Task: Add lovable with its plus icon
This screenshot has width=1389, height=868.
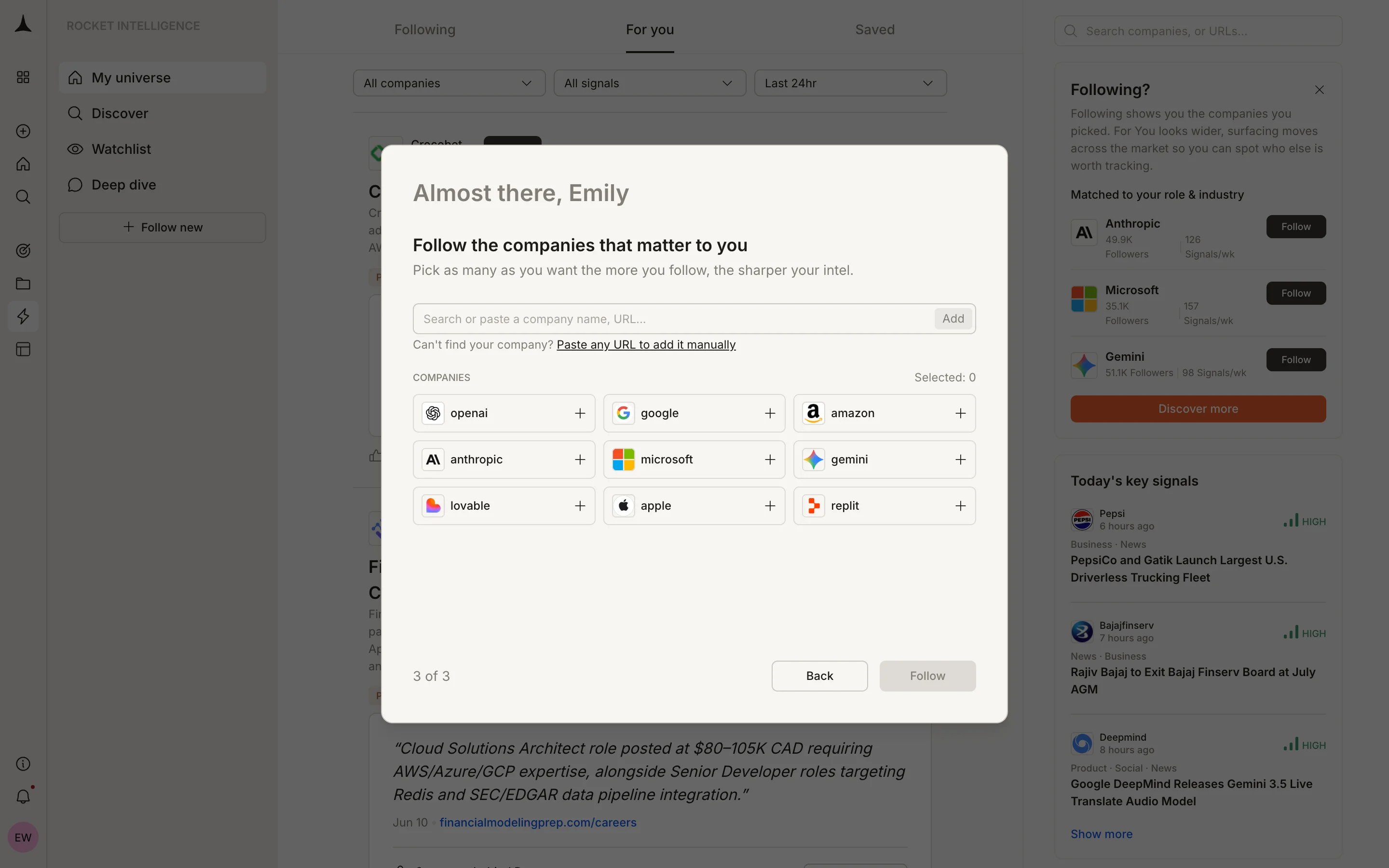Action: coord(580,506)
